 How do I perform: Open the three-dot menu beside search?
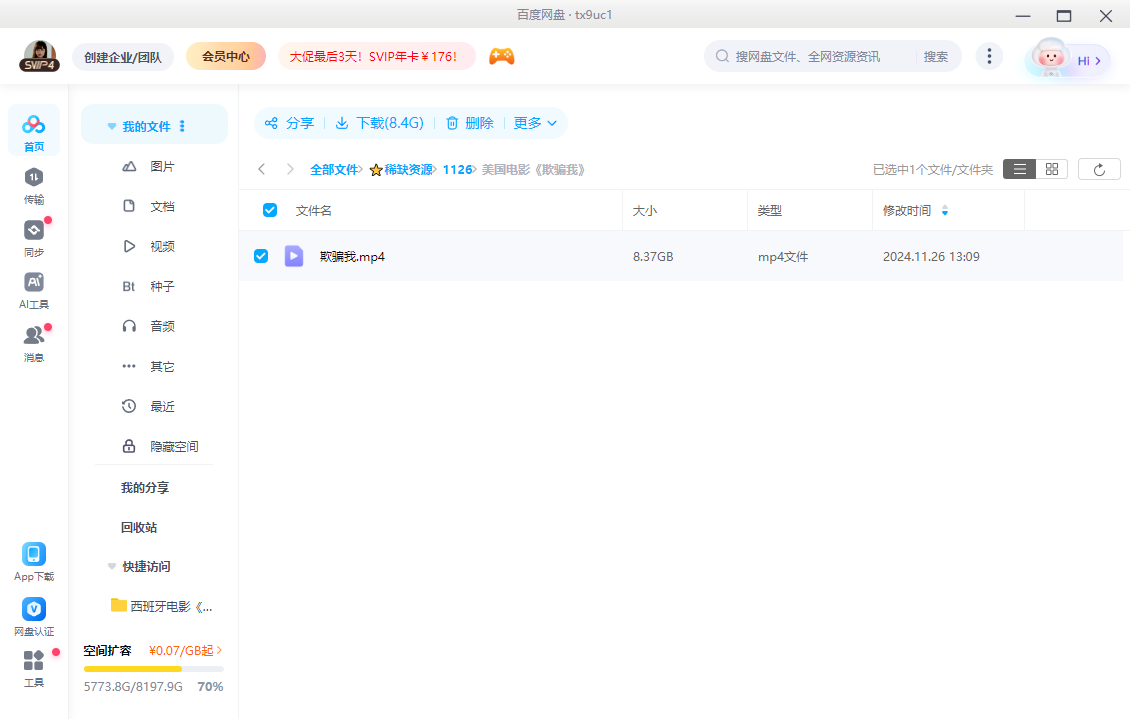coord(989,56)
